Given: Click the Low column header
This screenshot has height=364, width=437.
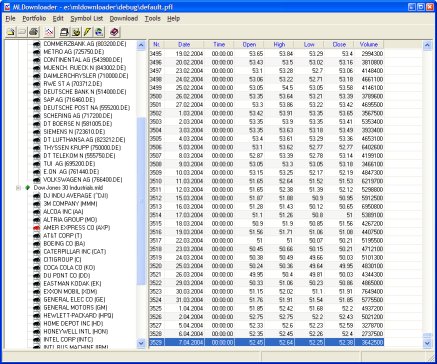Looking at the screenshot, I should 309,44.
